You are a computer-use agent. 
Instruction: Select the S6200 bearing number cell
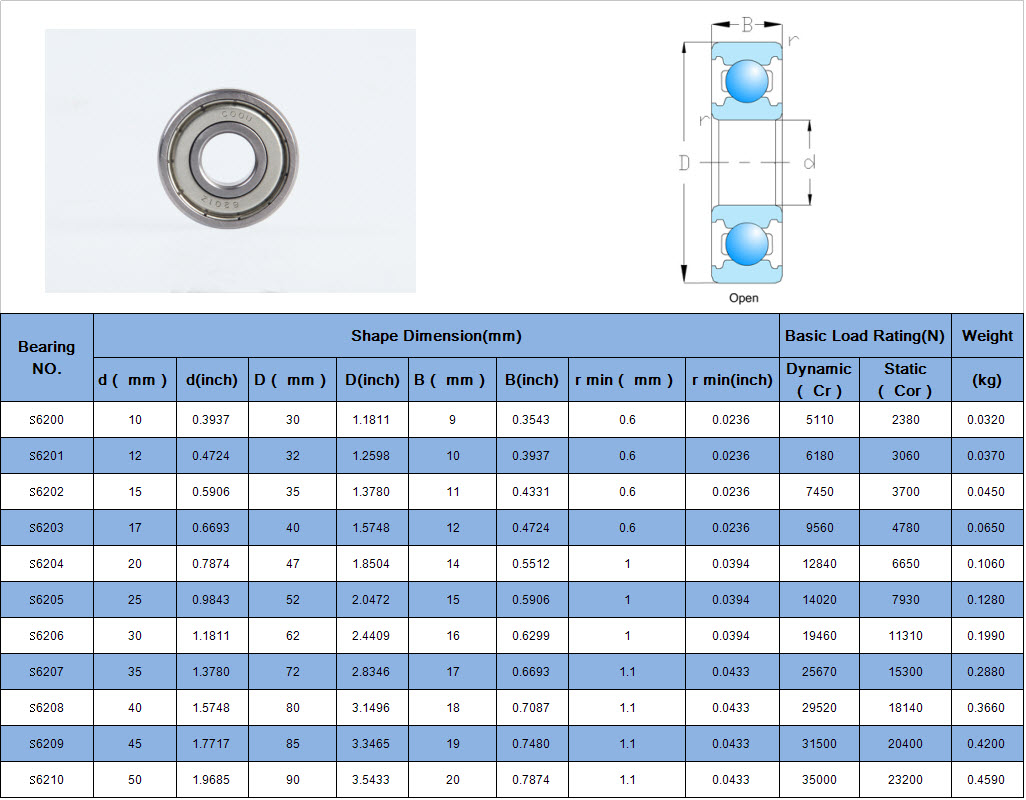[46, 420]
